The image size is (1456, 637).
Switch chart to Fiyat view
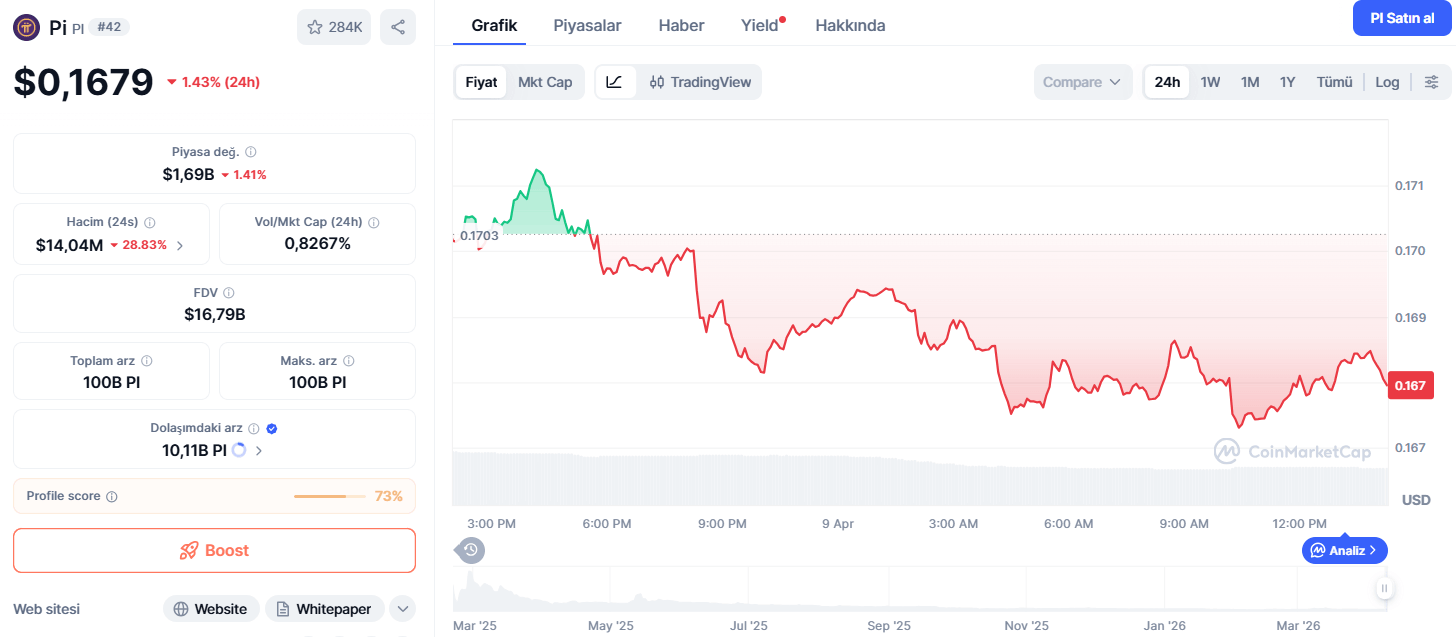[481, 82]
